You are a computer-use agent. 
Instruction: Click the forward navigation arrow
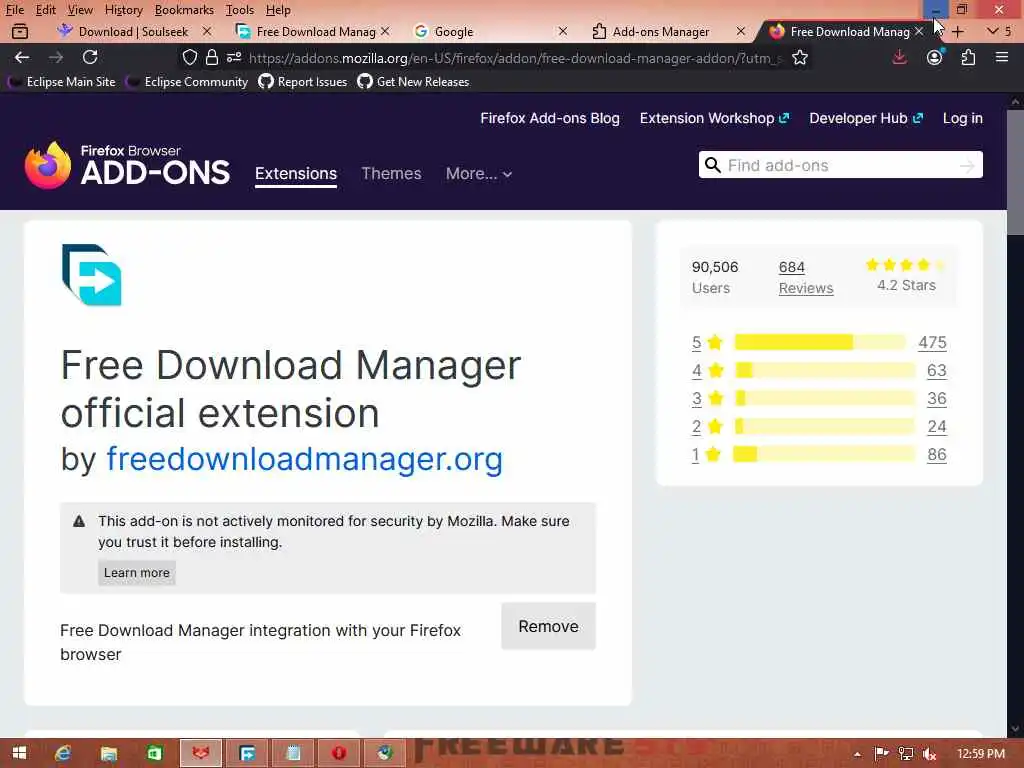coord(56,57)
